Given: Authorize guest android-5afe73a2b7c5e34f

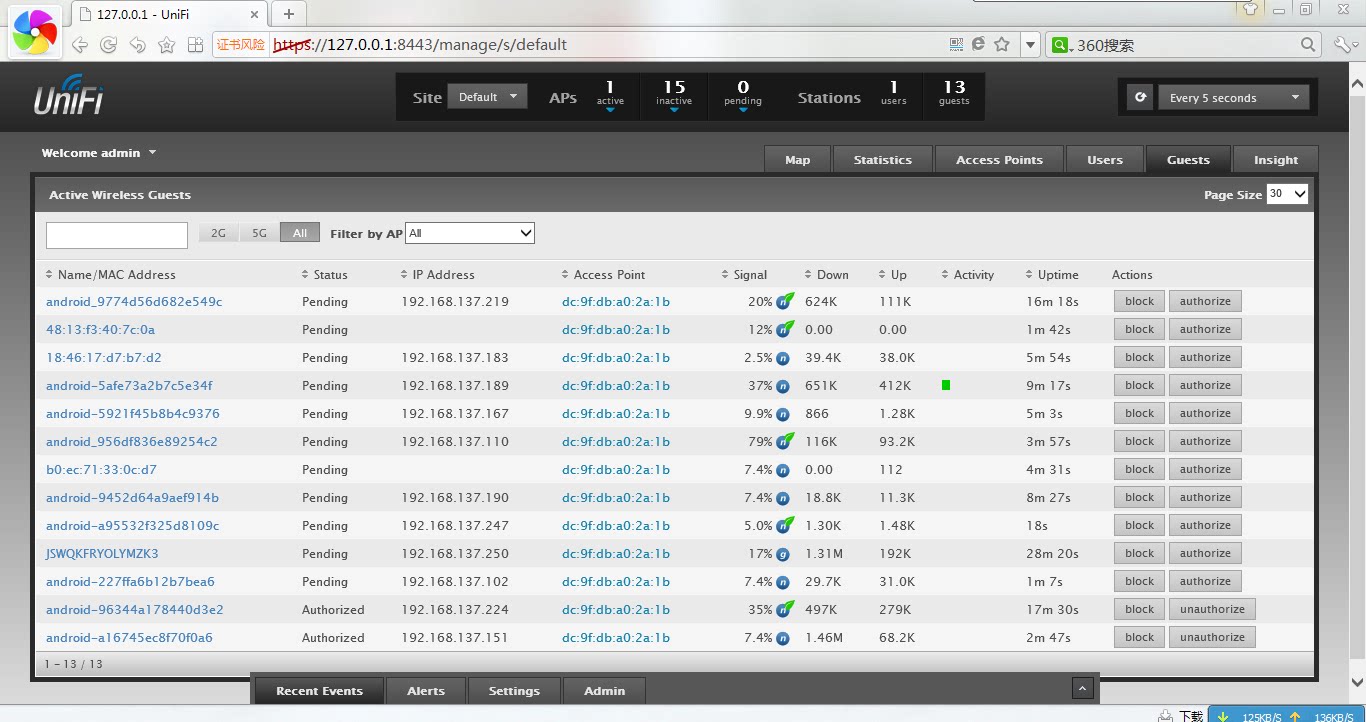Looking at the screenshot, I should [1205, 385].
